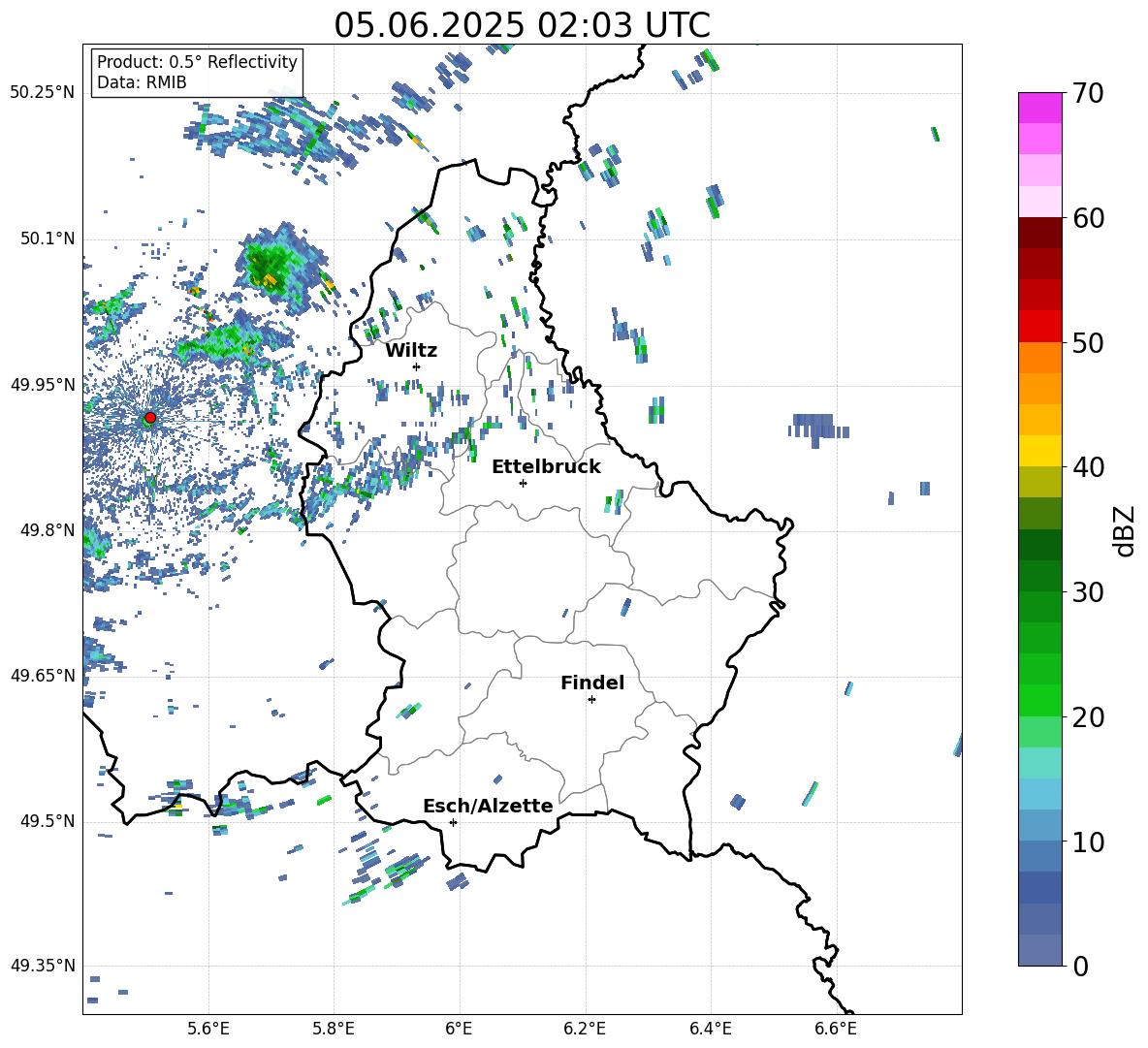The height and width of the screenshot is (1048, 1148).
Task: Click the 49.8°N latitude label
Action: tap(48, 530)
